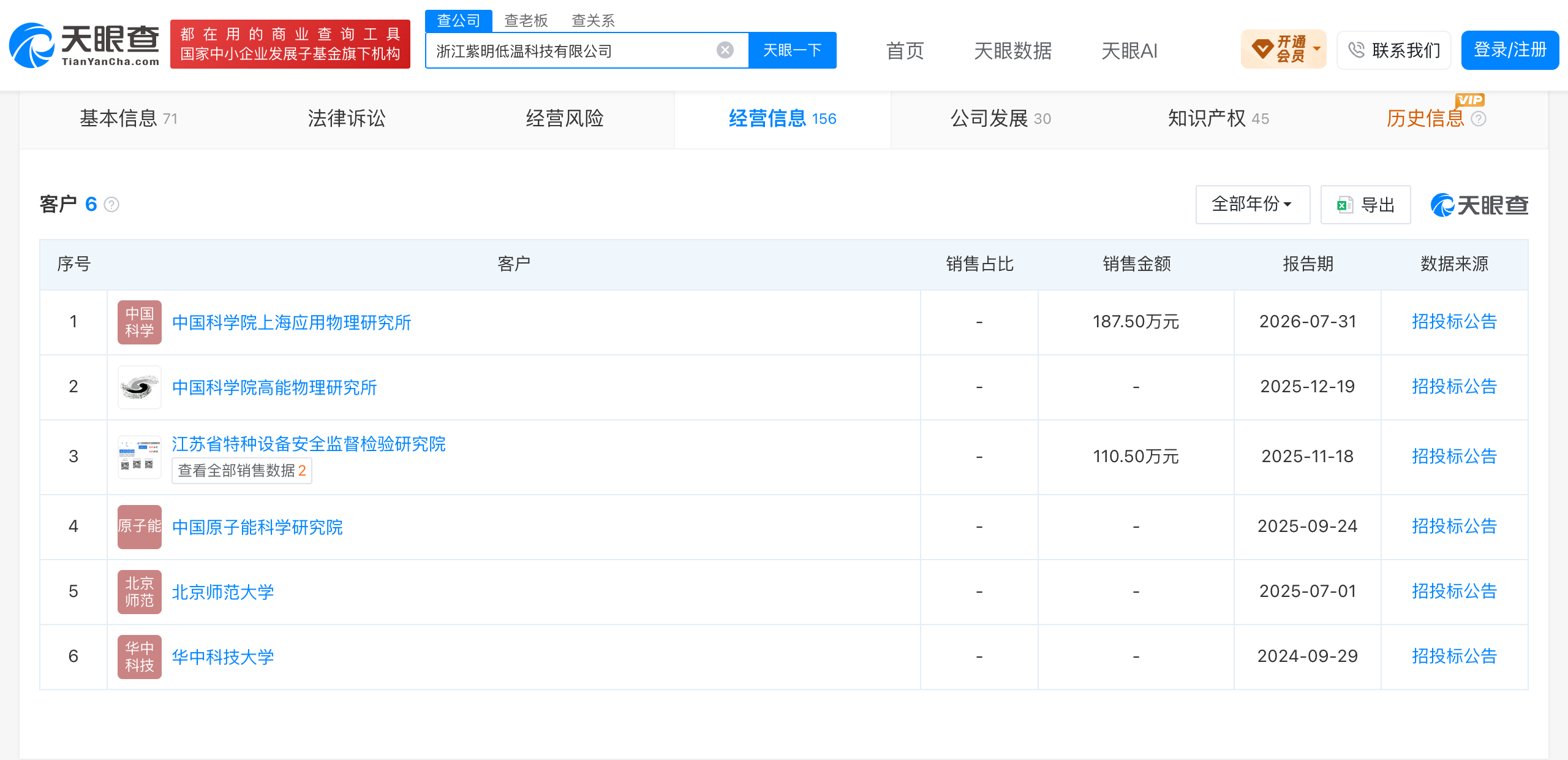Click the 中国科学 customer logo badge

(140, 322)
